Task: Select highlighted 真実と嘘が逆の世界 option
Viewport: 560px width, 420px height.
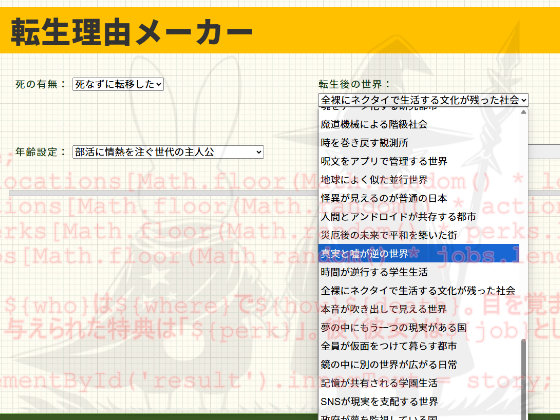Action: pos(419,254)
